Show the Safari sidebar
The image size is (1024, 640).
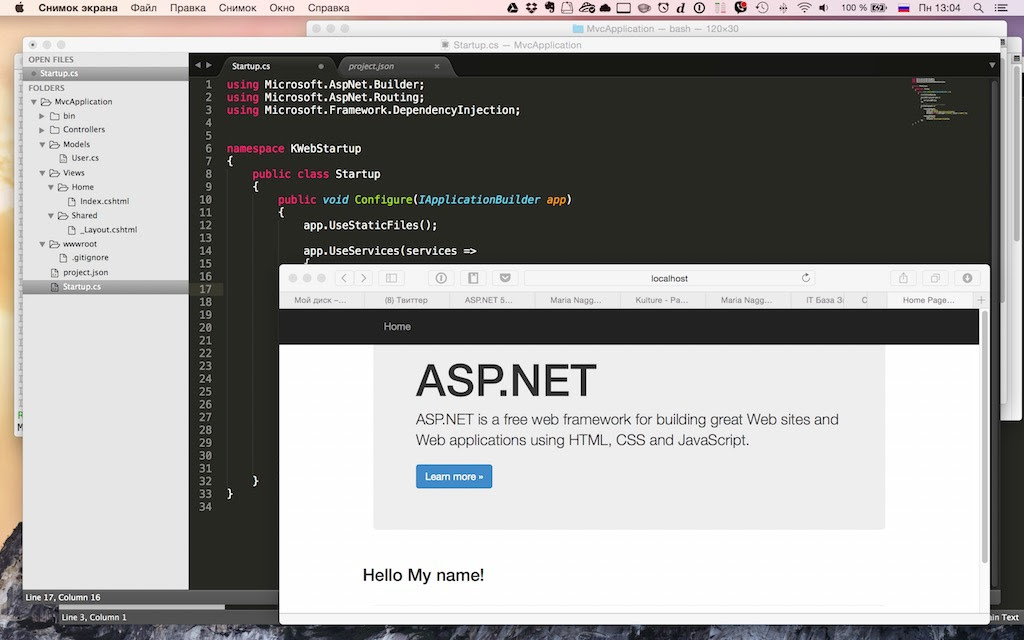391,278
